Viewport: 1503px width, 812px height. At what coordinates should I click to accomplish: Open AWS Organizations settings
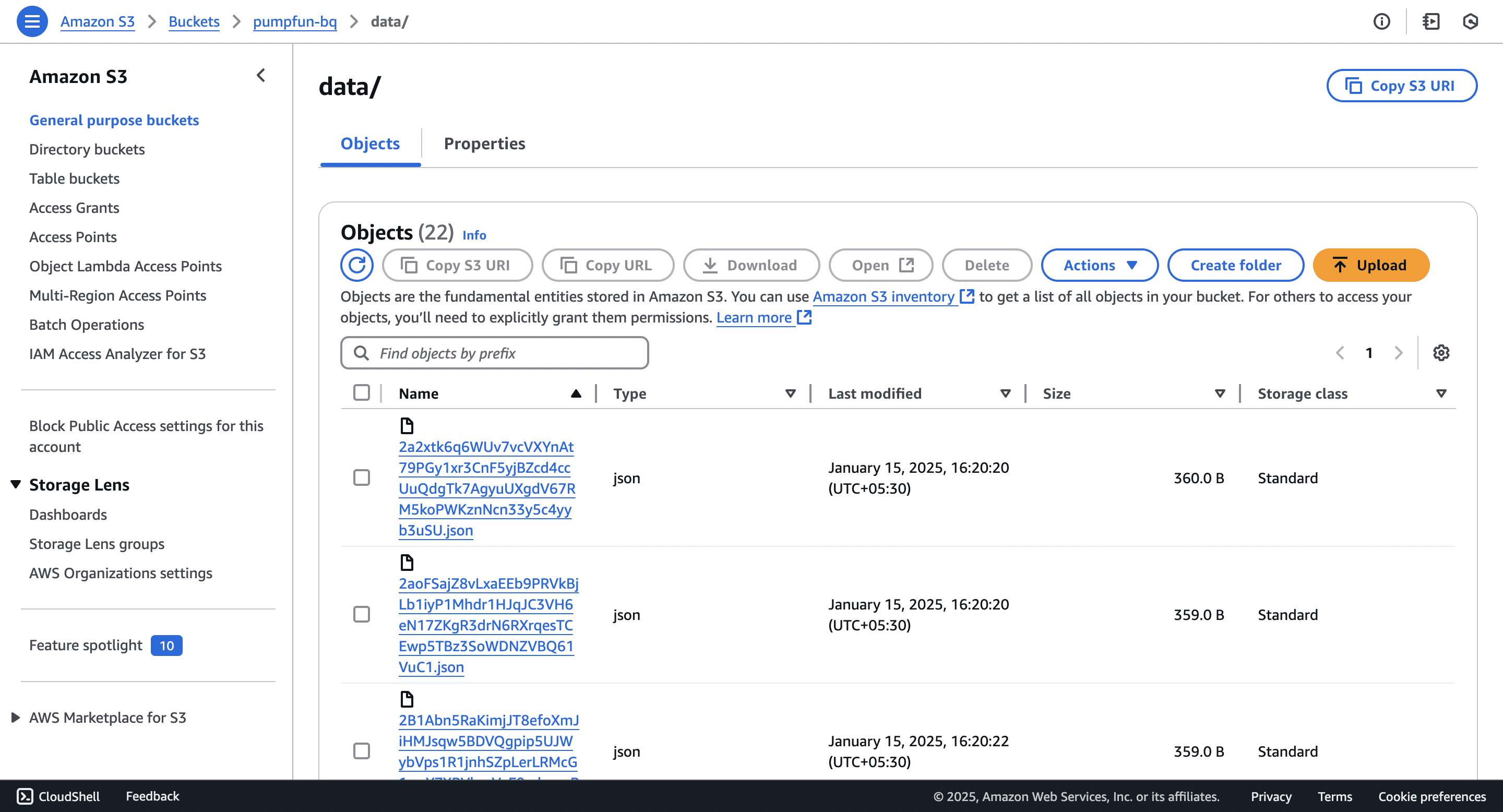[x=121, y=573]
